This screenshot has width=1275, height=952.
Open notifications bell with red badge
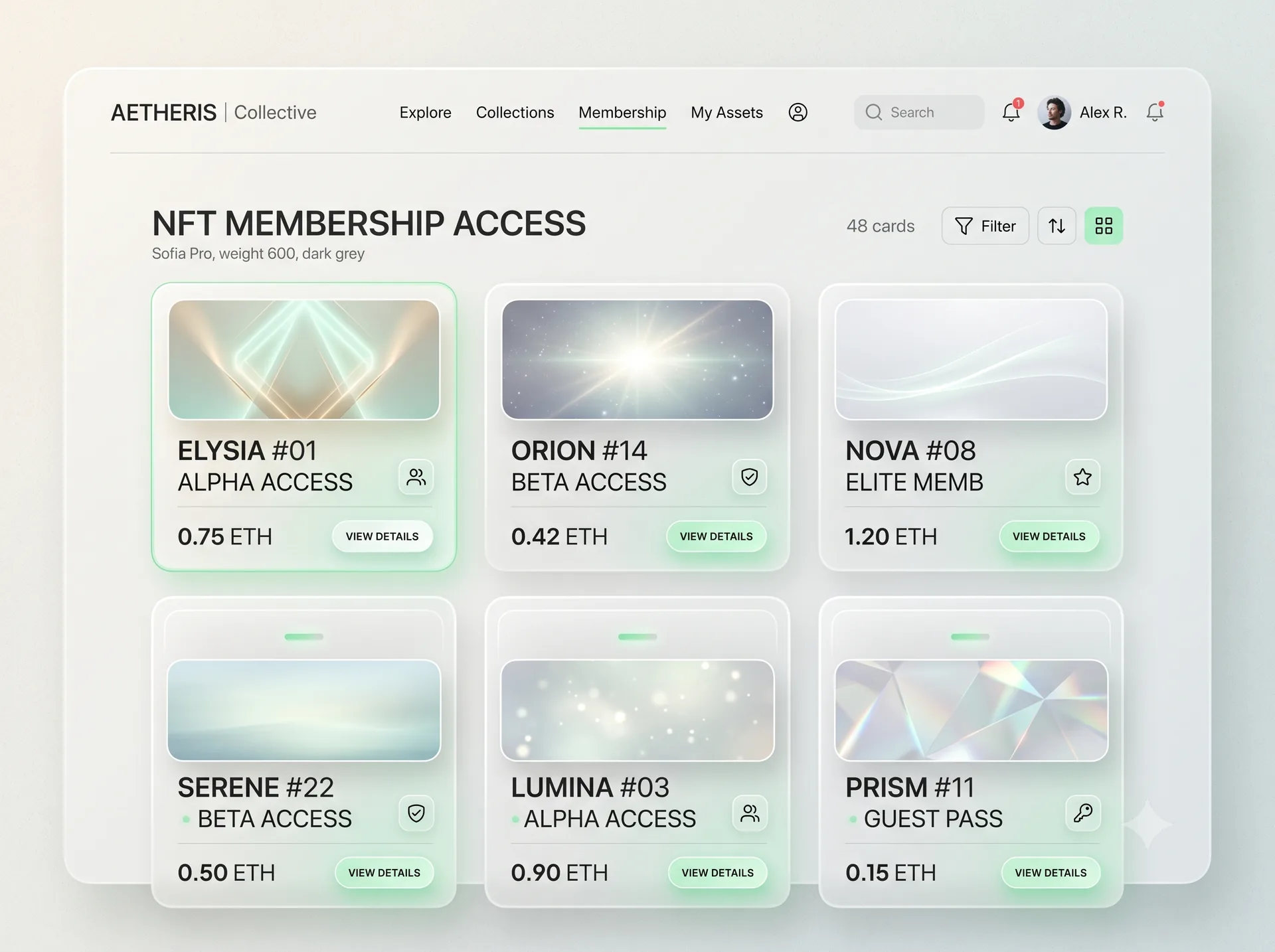click(1011, 112)
